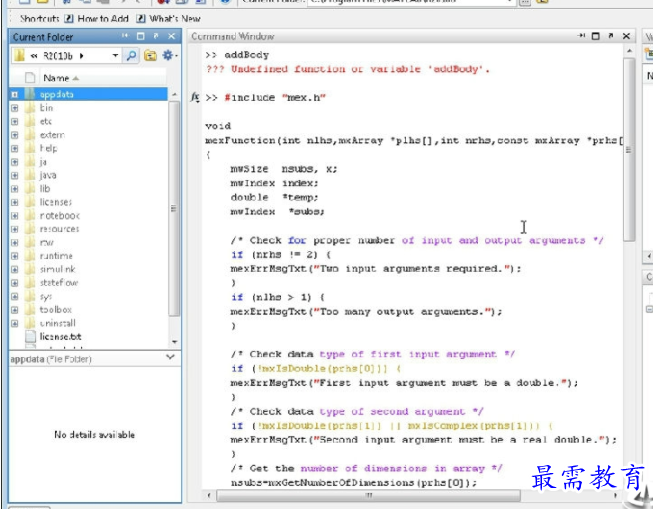Click Current Folder list scrollbar

pyautogui.click(x=174, y=209)
